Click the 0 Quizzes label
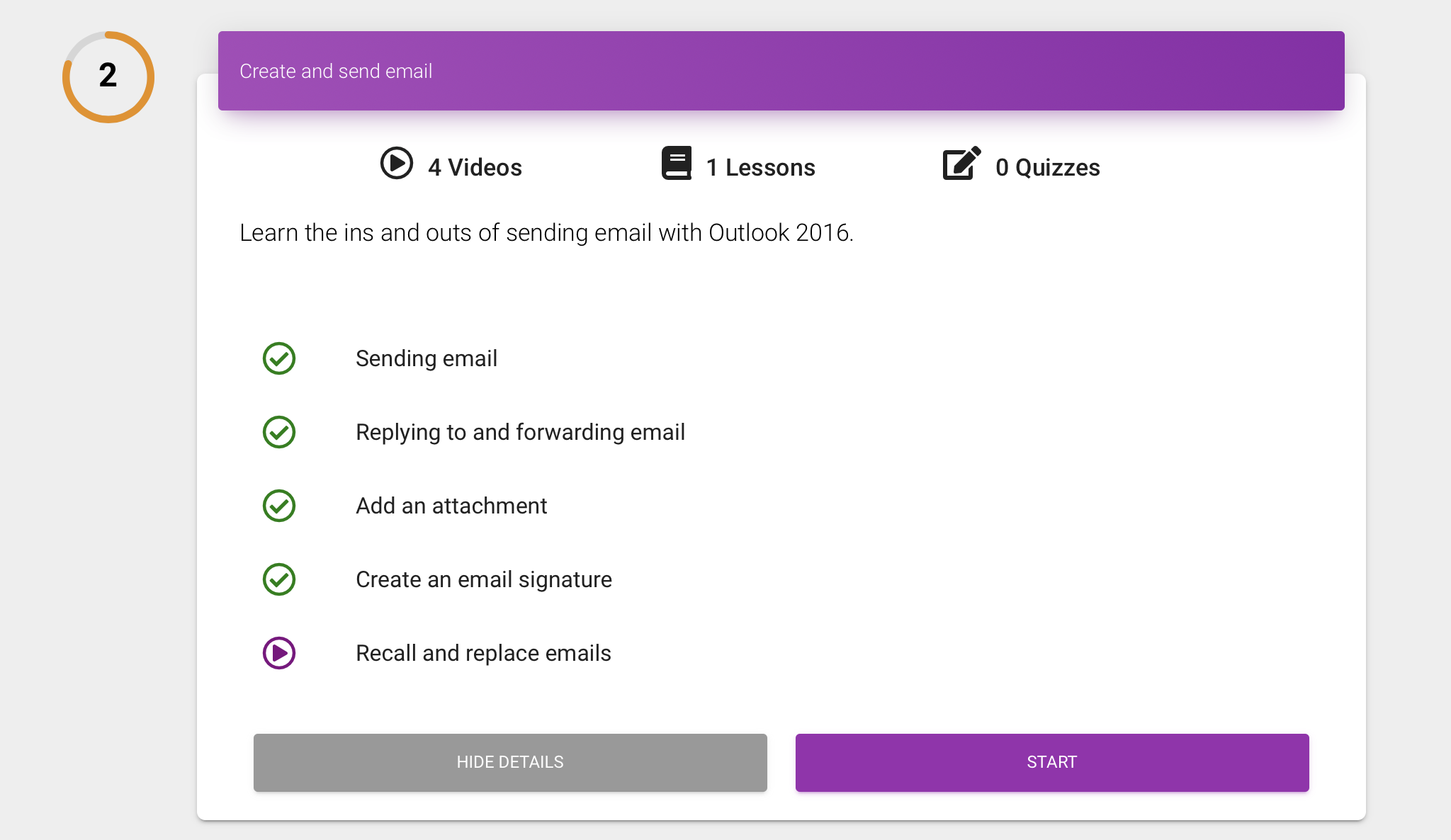1451x840 pixels. coord(1047,167)
